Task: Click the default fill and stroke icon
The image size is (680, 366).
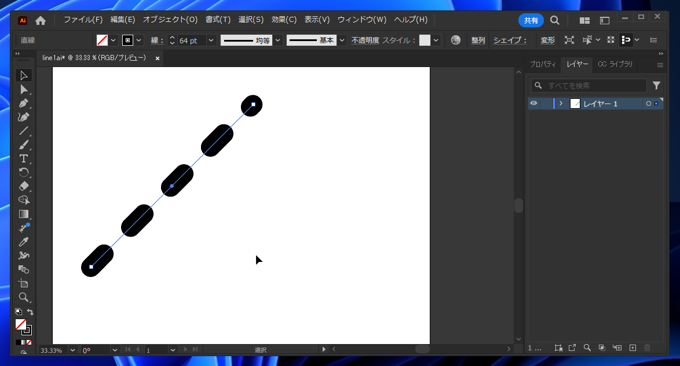Action: tap(19, 312)
